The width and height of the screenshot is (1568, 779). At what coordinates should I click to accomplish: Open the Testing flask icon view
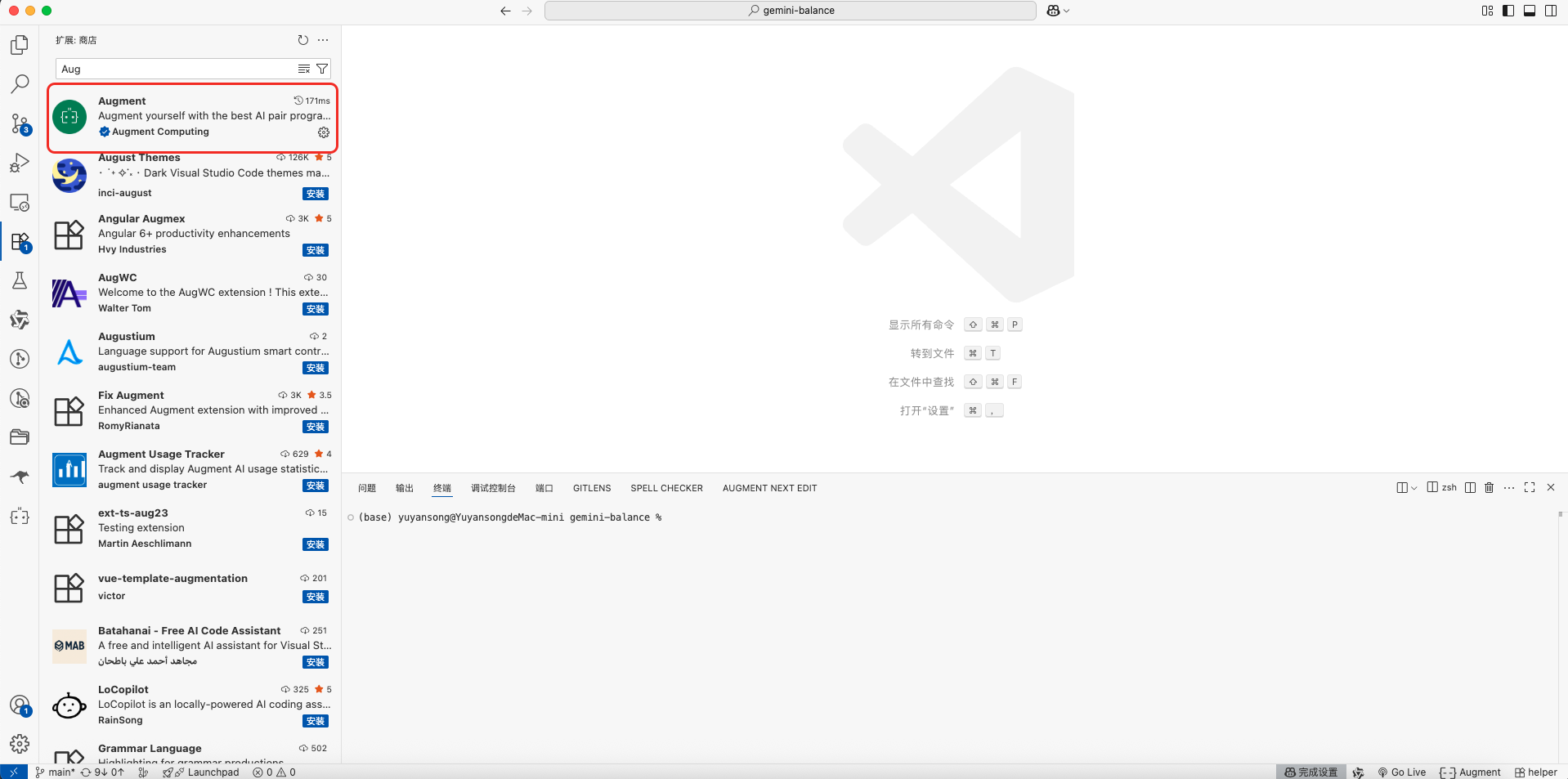point(20,280)
